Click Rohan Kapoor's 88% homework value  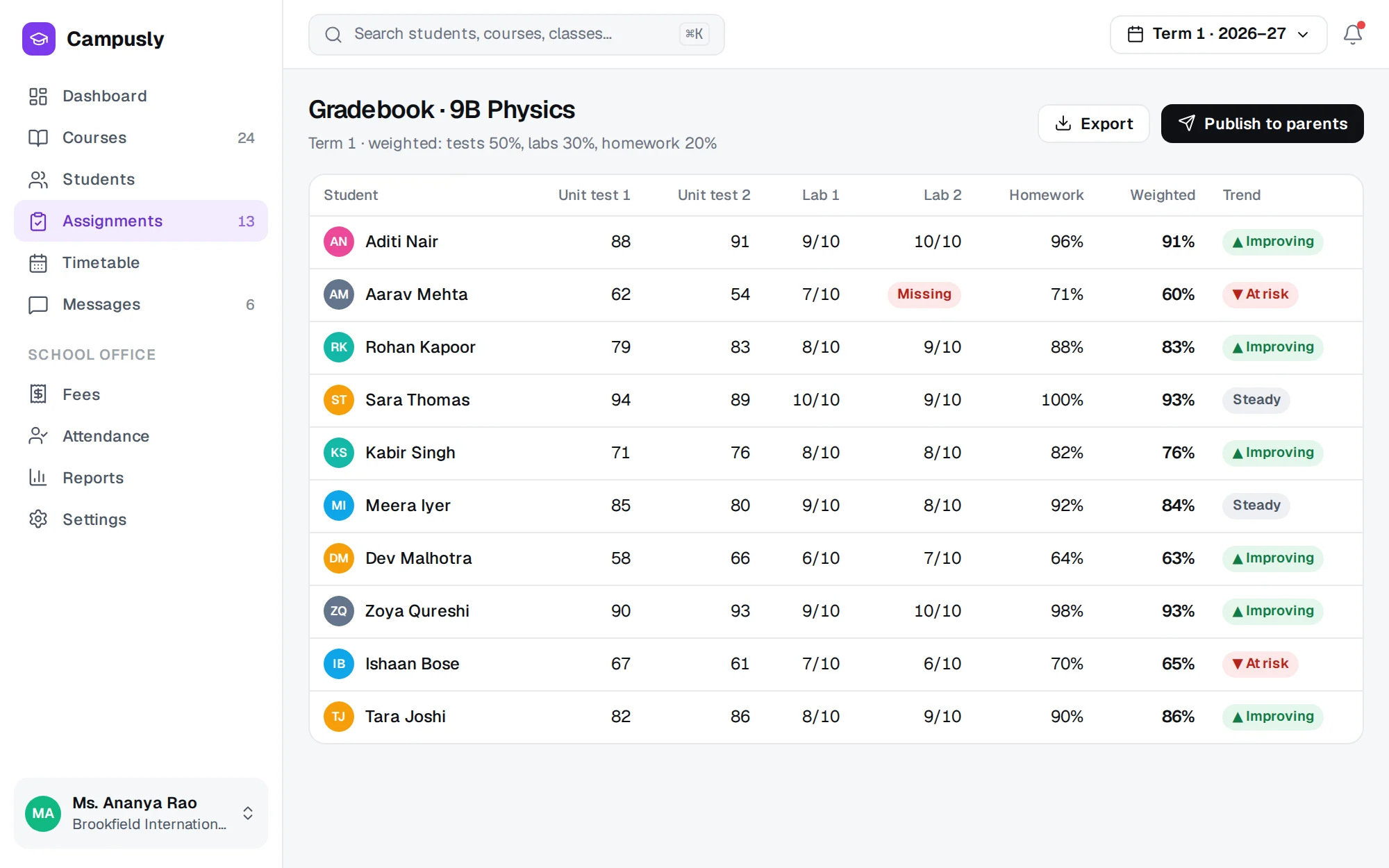click(x=1067, y=347)
